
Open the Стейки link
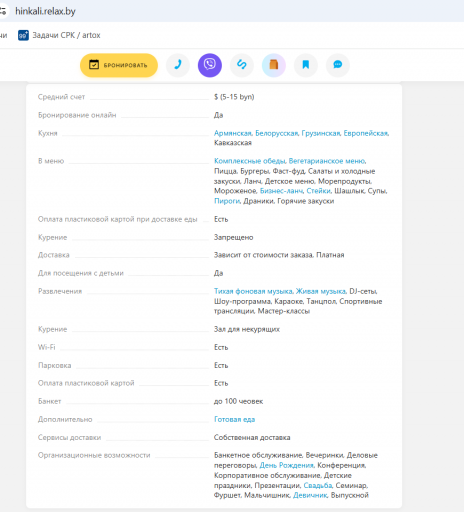point(318,191)
